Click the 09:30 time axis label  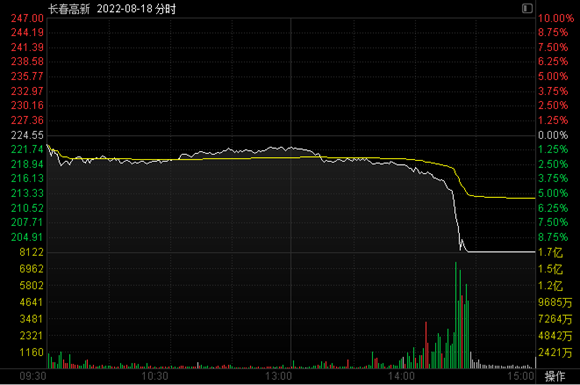[x=33, y=376]
